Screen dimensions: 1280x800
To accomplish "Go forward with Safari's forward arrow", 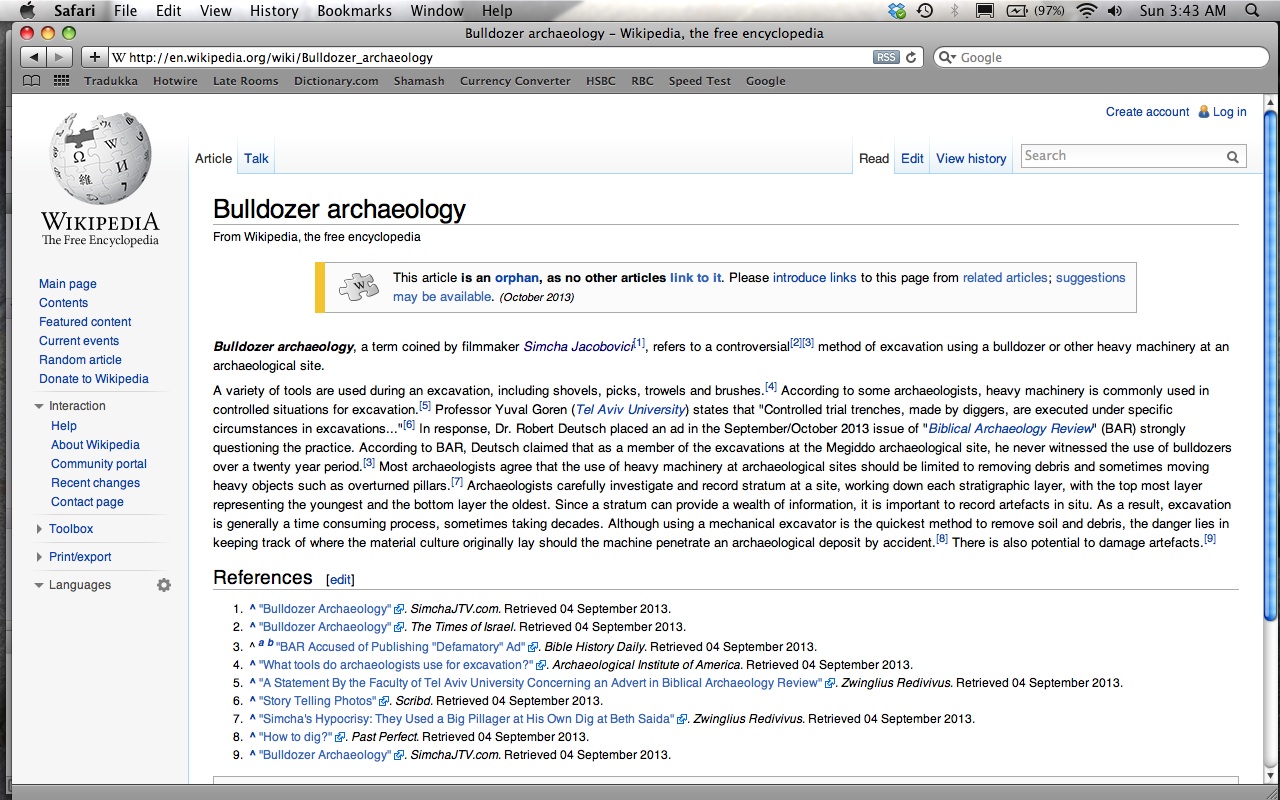I will click(x=60, y=58).
